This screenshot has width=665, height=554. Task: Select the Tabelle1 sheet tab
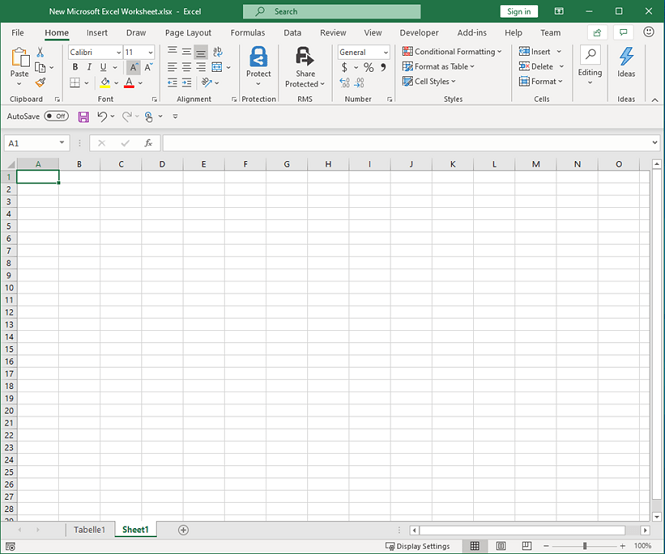89,530
